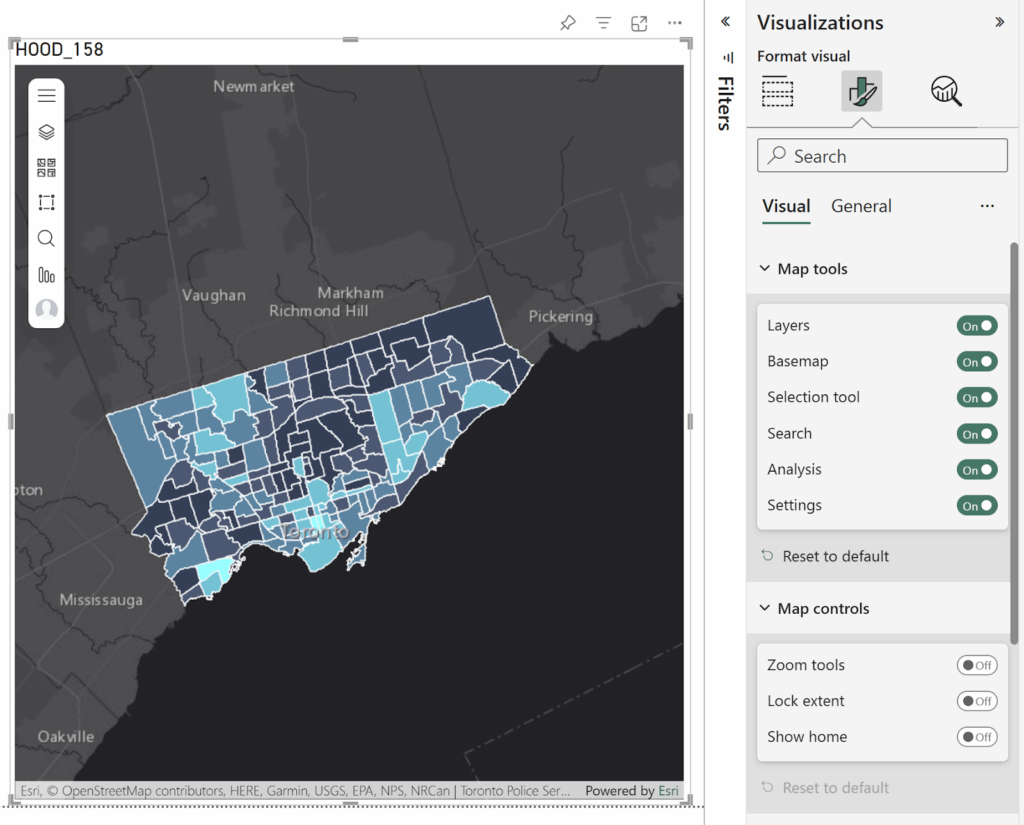Open the map Layers tool
The height and width of the screenshot is (825, 1024).
pos(46,132)
